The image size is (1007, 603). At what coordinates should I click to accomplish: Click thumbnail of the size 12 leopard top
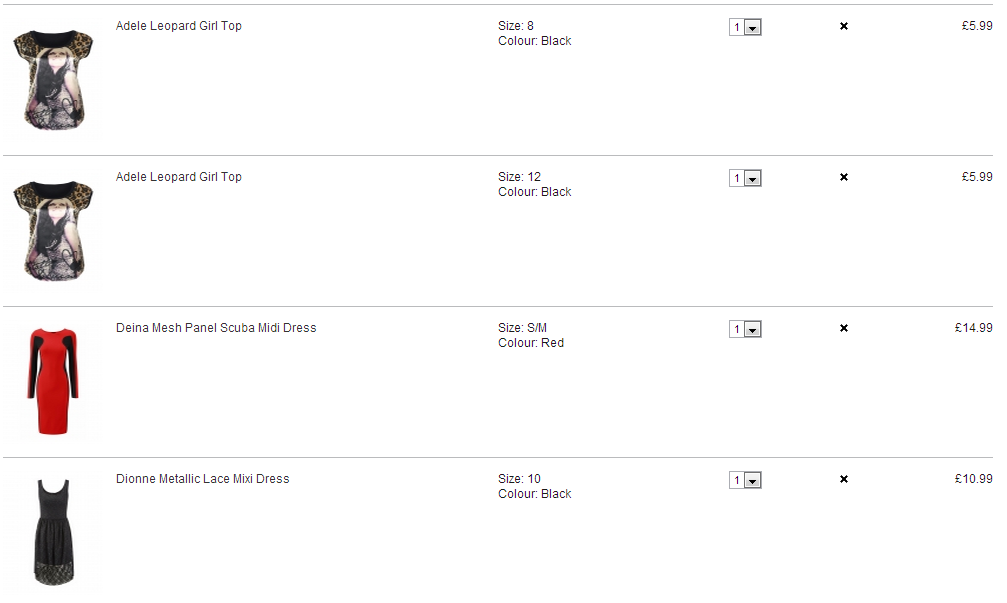coord(53,230)
